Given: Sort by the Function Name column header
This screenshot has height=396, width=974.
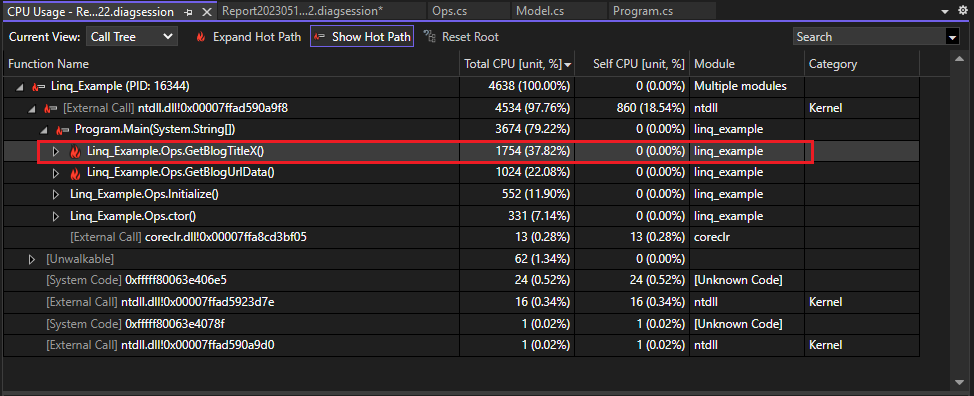Looking at the screenshot, I should tap(231, 64).
